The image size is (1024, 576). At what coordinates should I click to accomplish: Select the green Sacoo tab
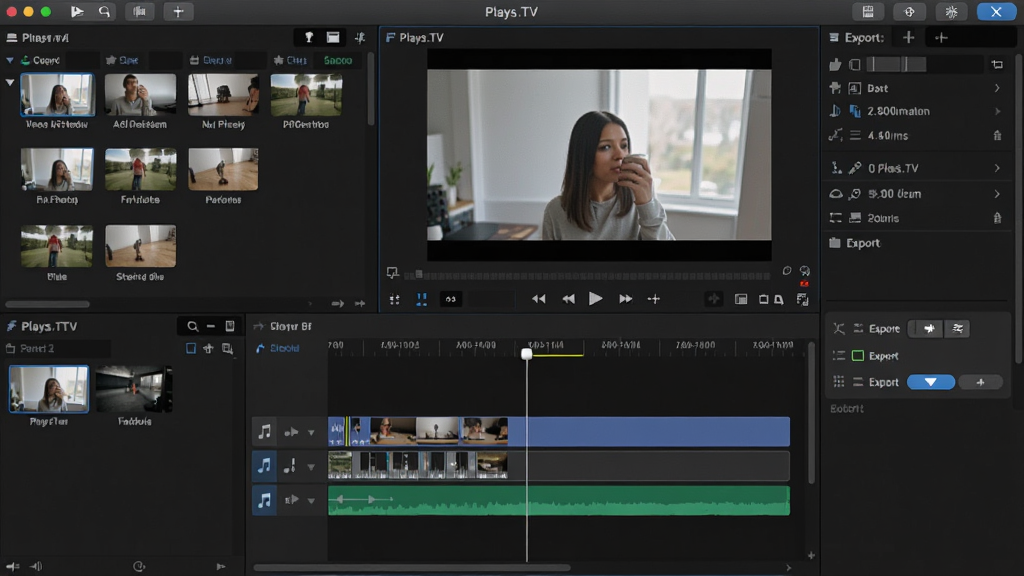click(338, 60)
